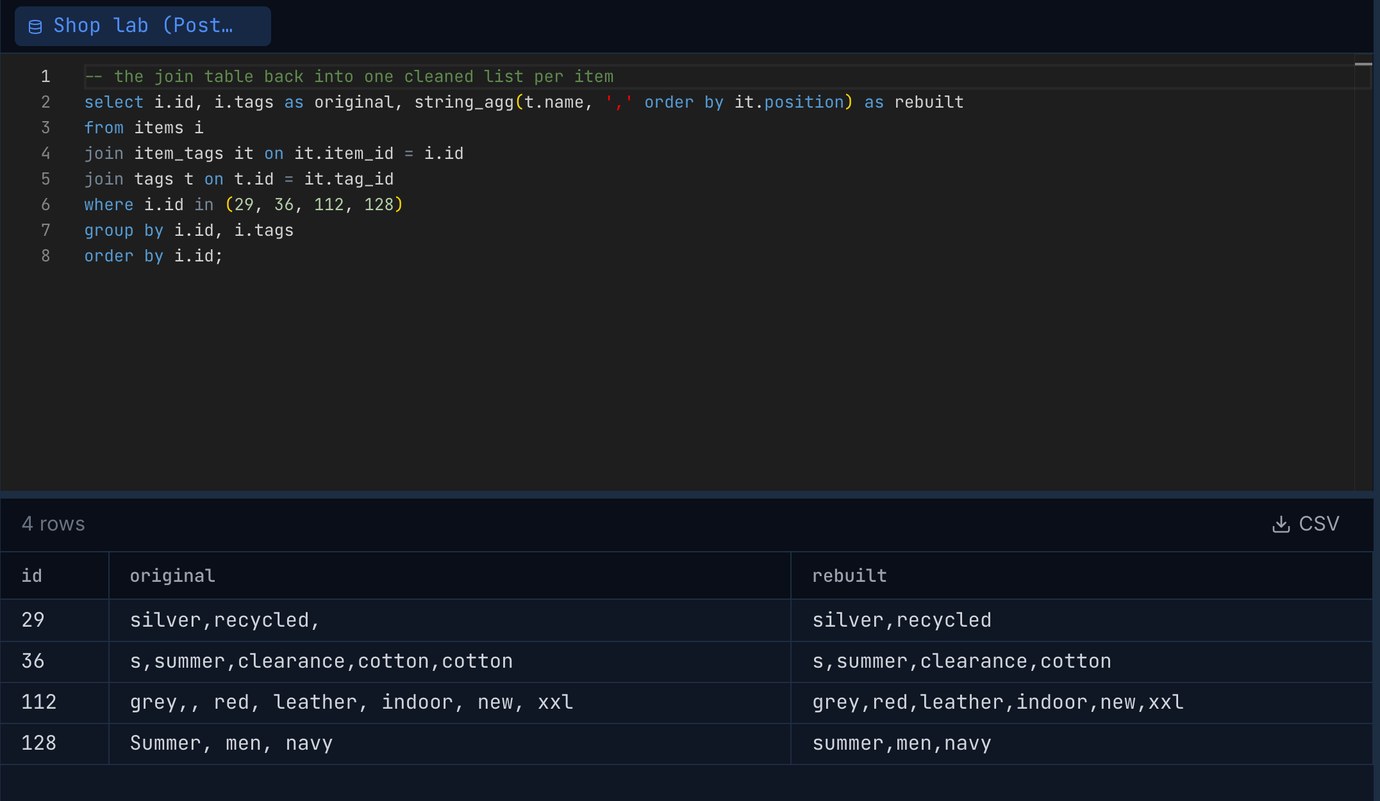Export results with the CSV button
1380x801 pixels.
(1305, 524)
